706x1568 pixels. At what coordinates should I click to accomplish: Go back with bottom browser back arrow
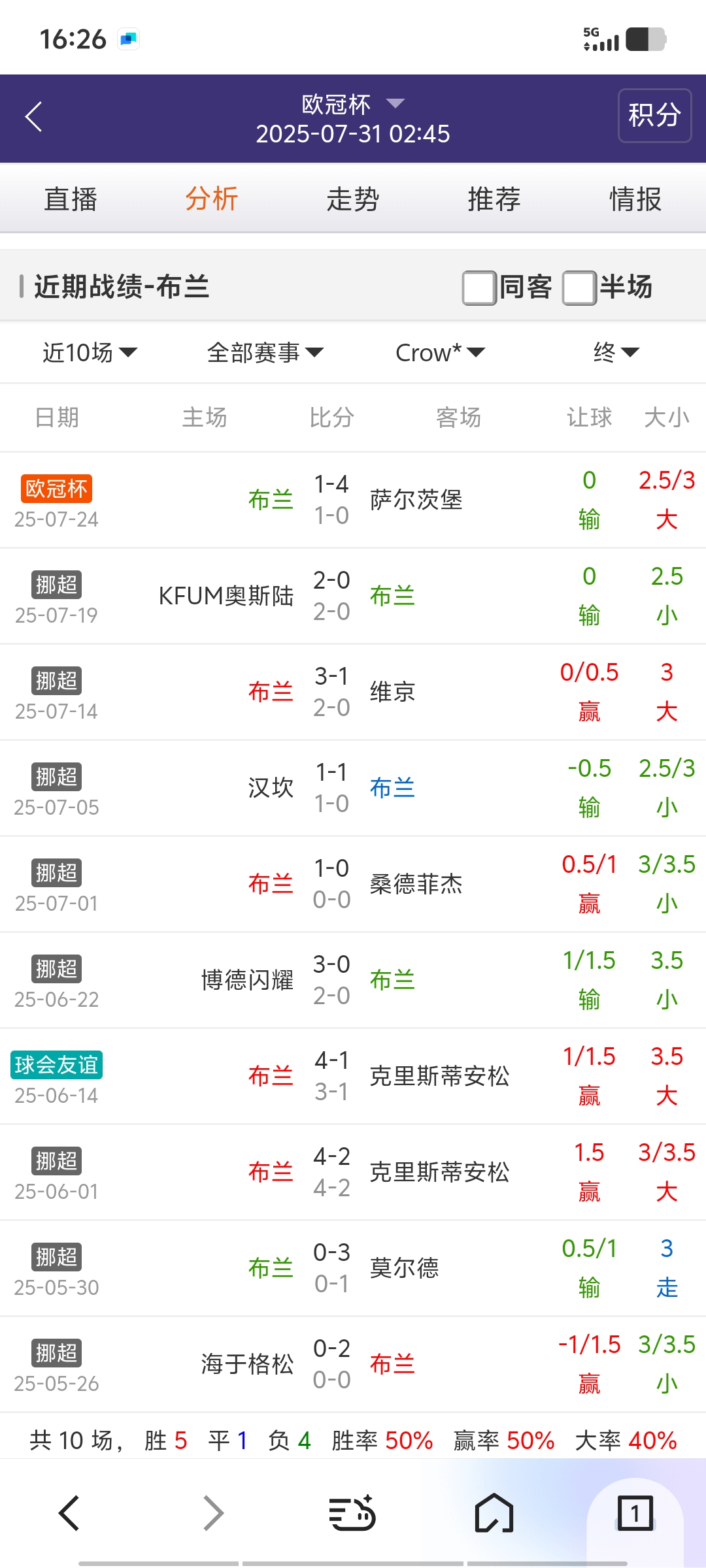69,1513
